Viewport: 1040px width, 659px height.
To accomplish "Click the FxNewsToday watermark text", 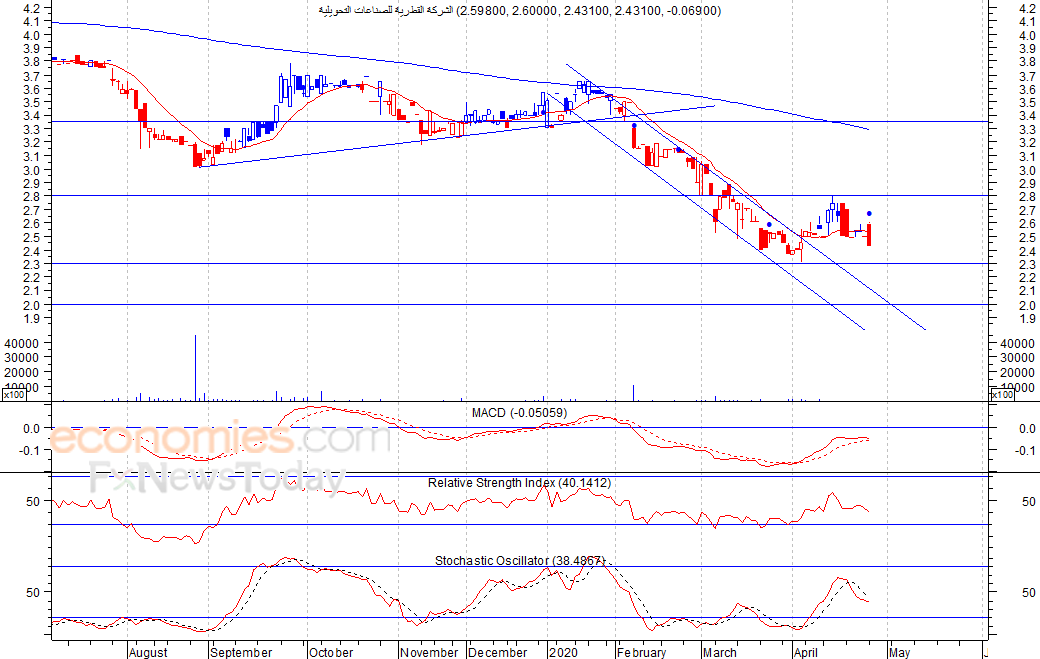I will [x=218, y=478].
